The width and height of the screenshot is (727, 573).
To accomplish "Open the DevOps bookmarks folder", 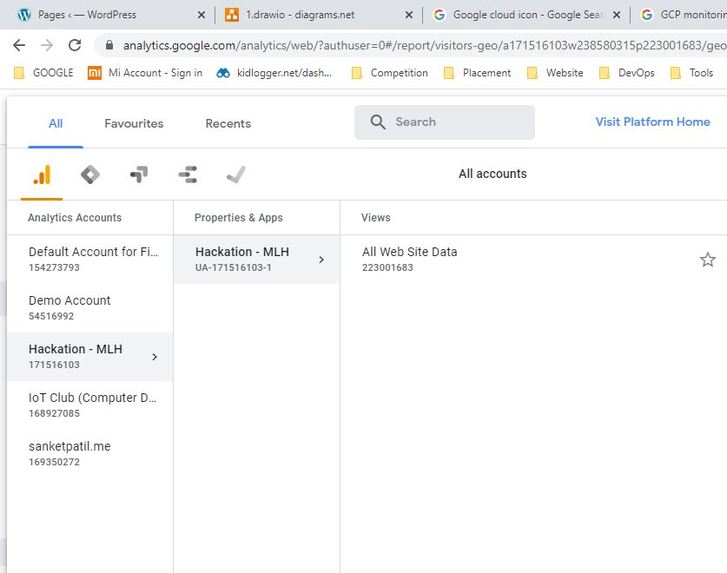I will pos(626,73).
